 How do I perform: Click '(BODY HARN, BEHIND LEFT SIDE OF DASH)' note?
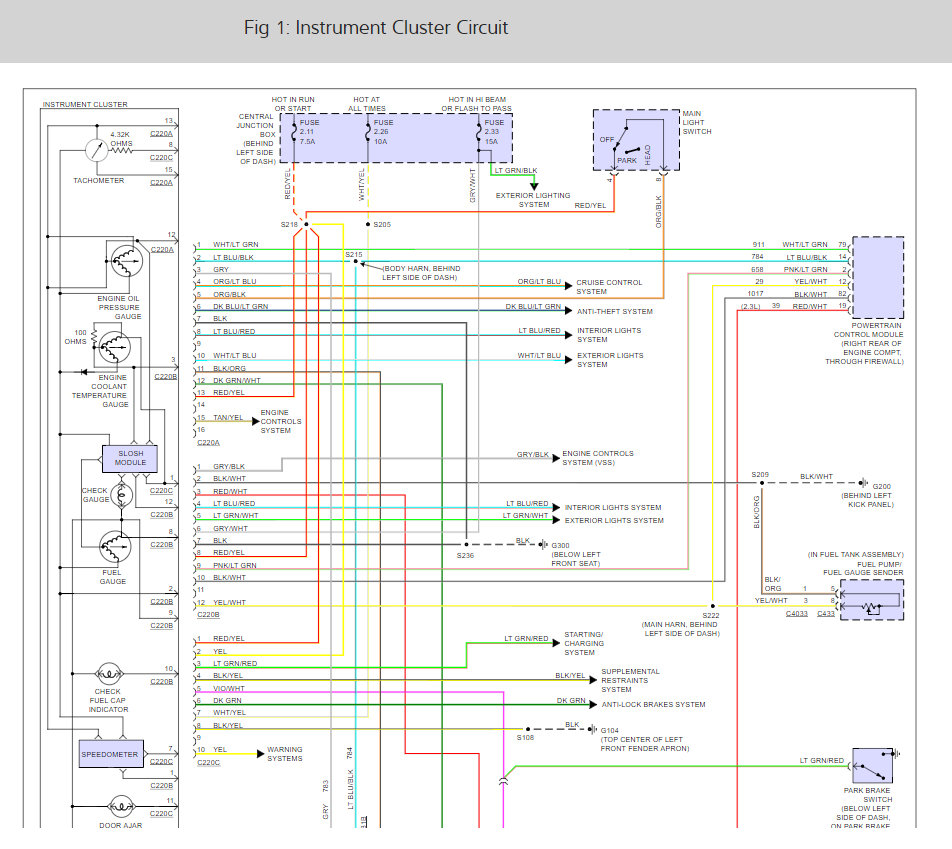[421, 273]
